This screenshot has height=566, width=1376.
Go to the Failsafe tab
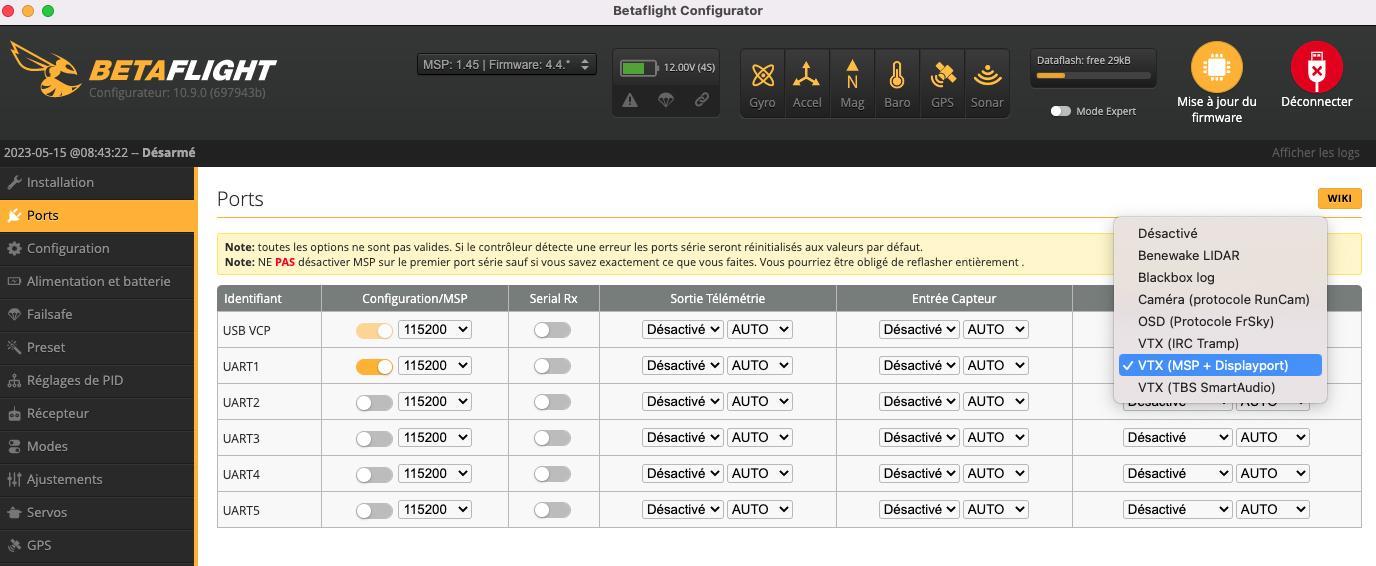[97, 314]
